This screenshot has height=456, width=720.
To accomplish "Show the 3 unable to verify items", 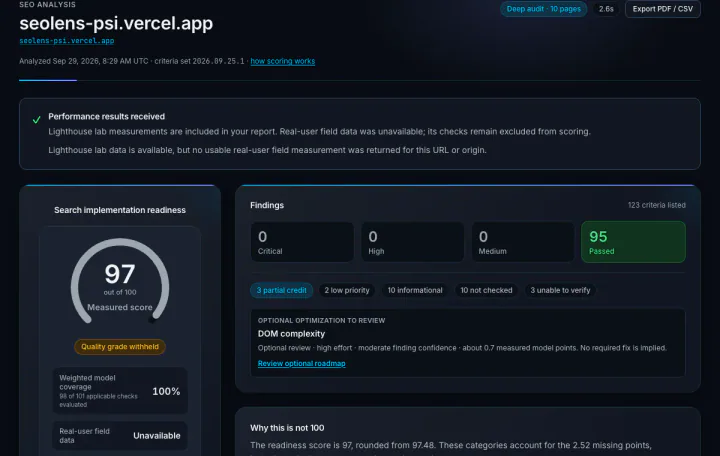I will click(x=560, y=290).
